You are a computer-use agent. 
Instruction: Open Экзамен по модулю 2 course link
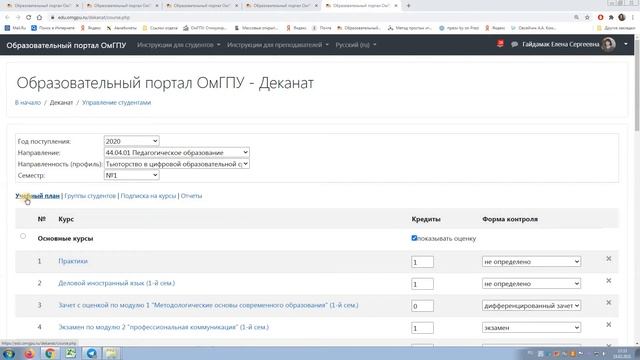pos(163,327)
